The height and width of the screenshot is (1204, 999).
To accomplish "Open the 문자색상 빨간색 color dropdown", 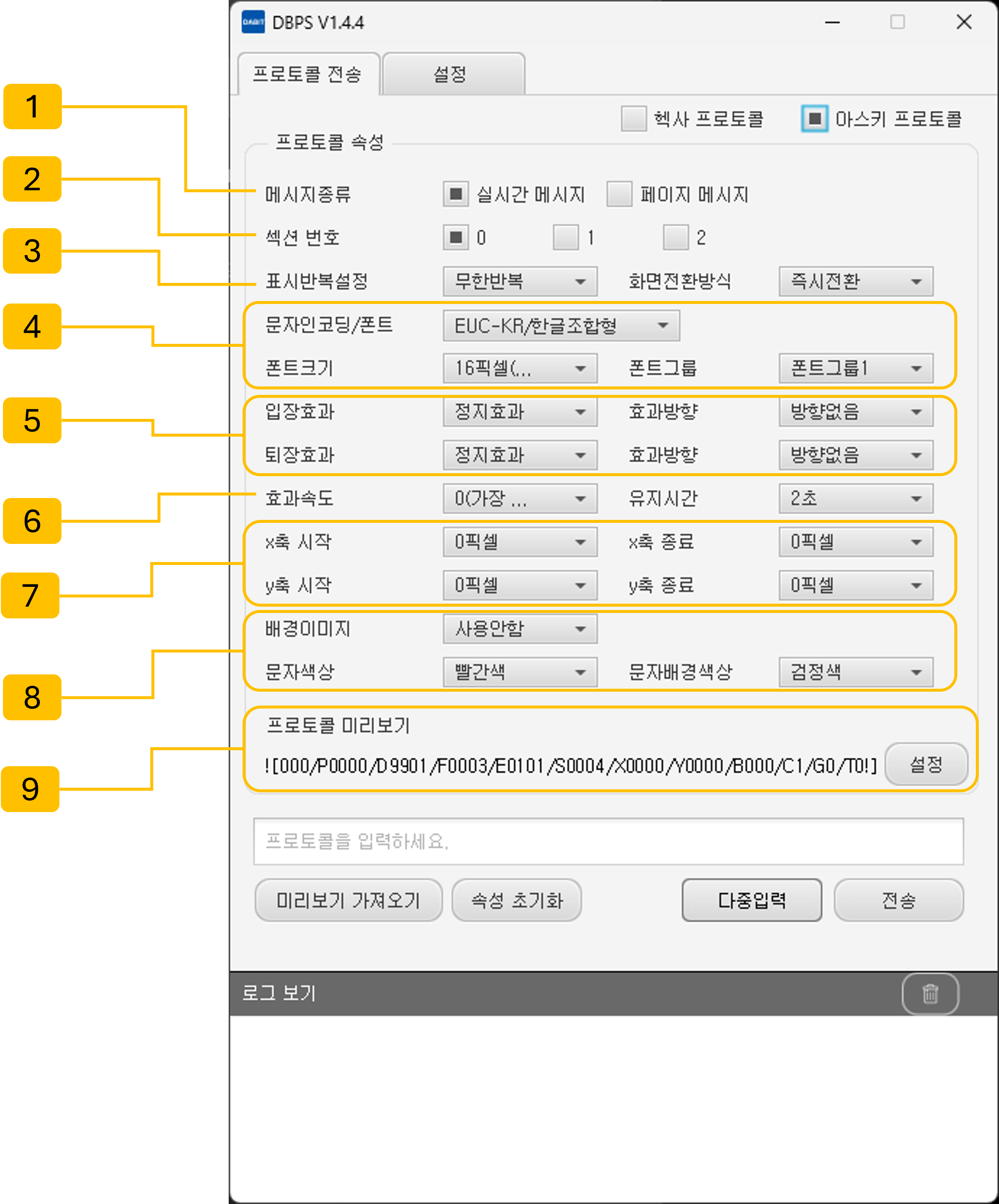I will [x=520, y=672].
